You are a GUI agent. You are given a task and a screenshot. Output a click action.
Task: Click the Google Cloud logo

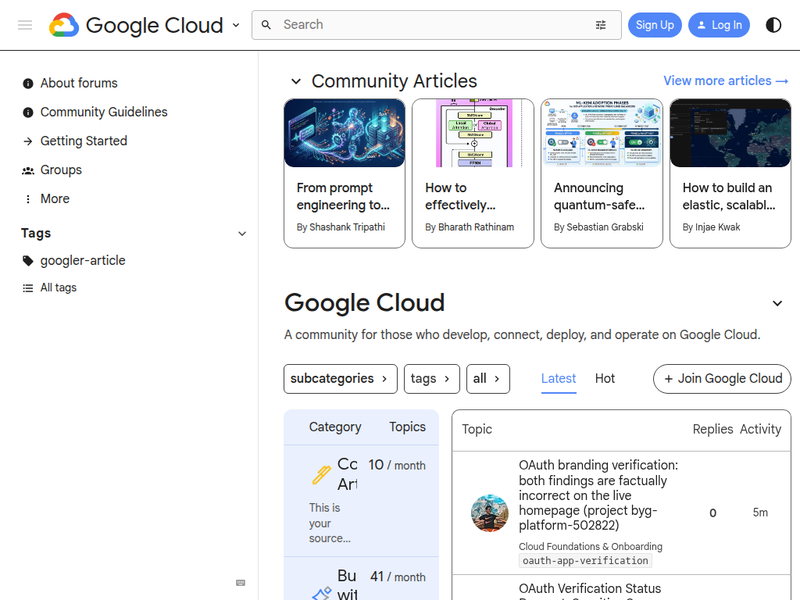click(136, 25)
